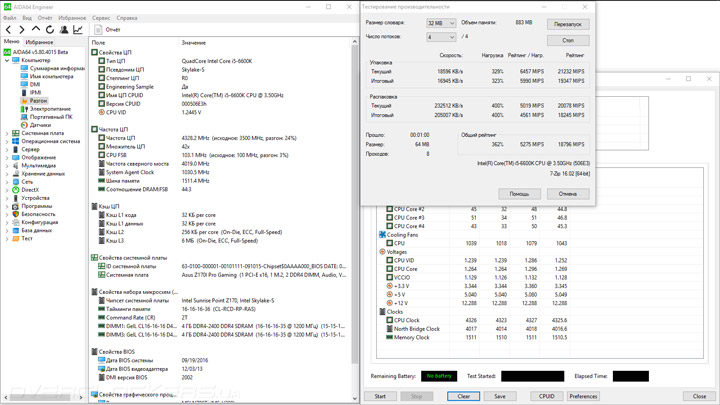Viewport: 720px width, 405px height.
Task: Open the thread count dropdown showing 4
Action: [441, 37]
